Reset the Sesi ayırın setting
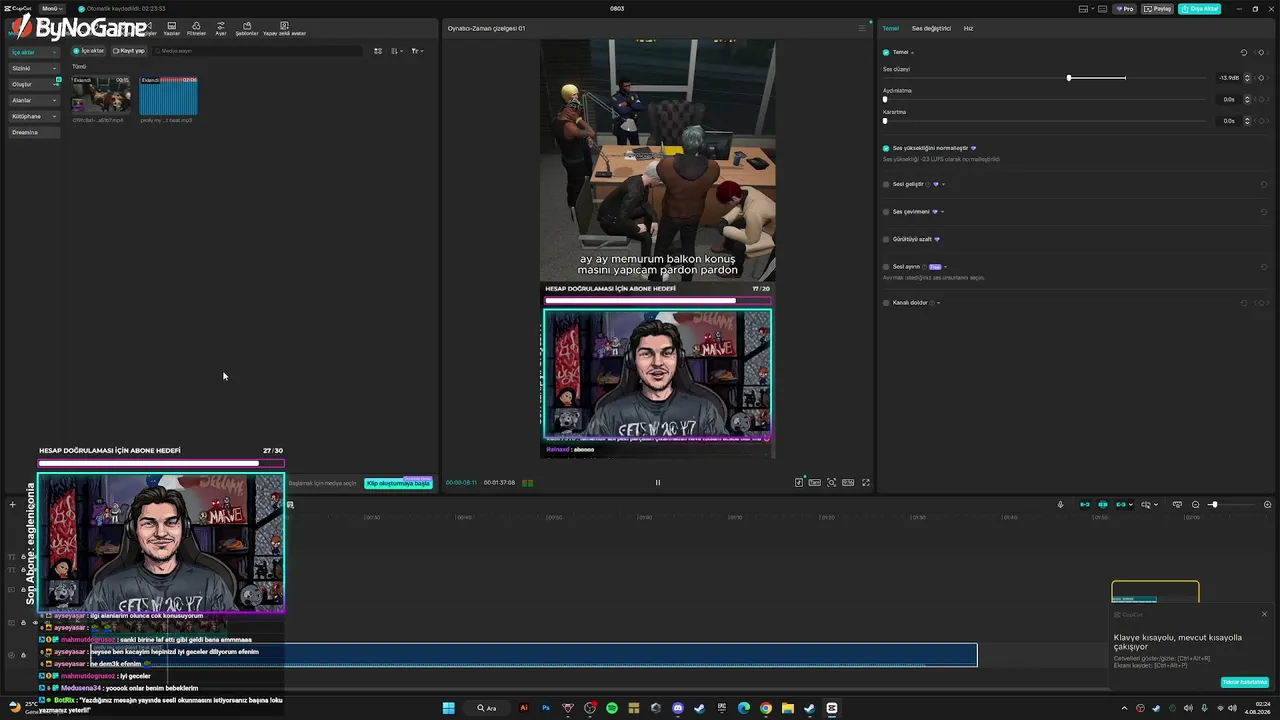The height and width of the screenshot is (720, 1280). (x=1264, y=267)
